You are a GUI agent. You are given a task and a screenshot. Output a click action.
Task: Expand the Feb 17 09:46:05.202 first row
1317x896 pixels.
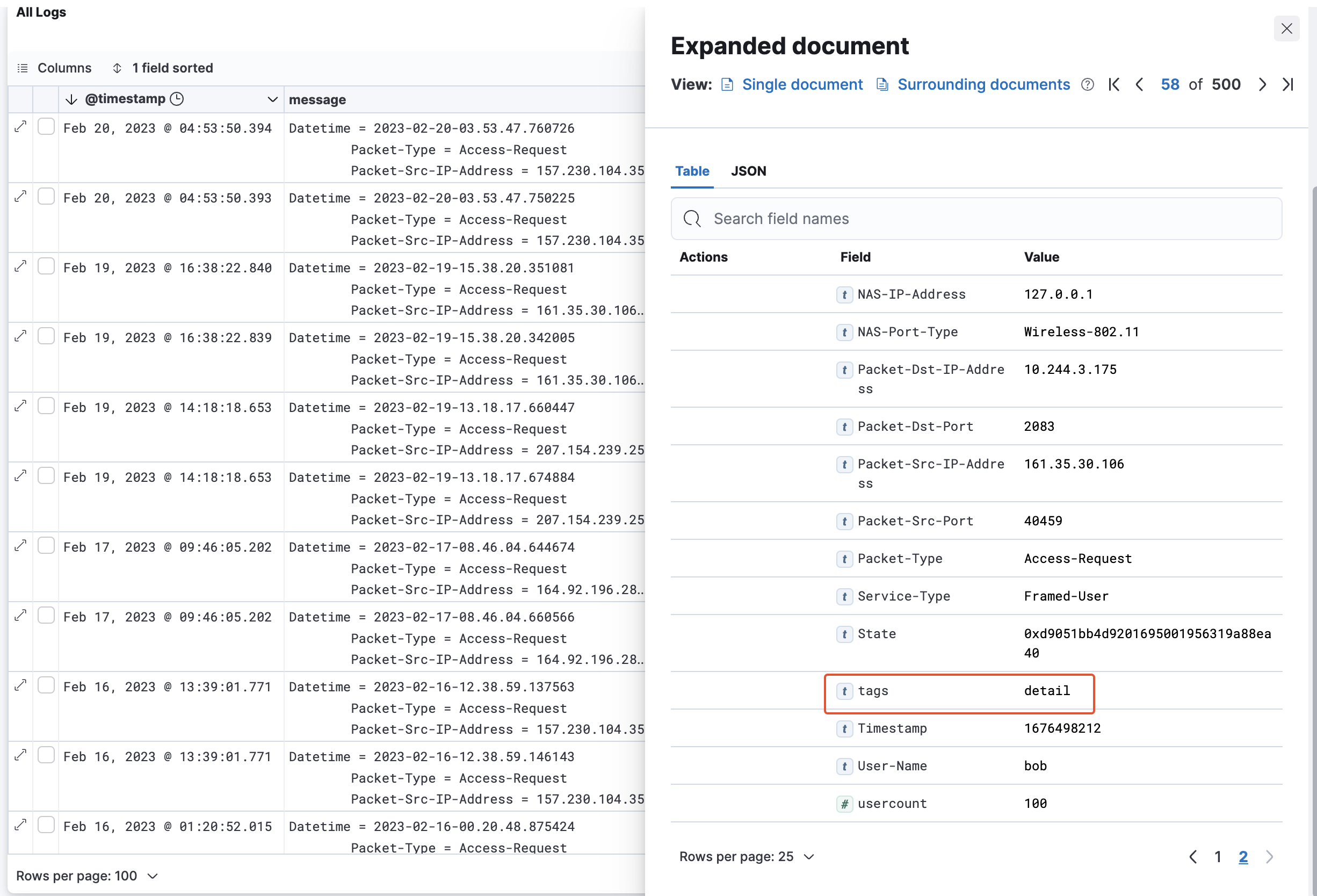tap(20, 546)
